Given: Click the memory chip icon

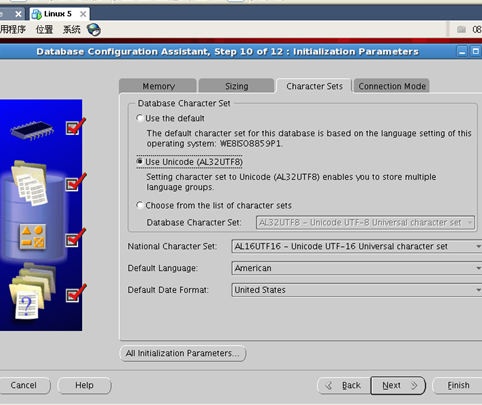Looking at the screenshot, I should pos(32,130).
